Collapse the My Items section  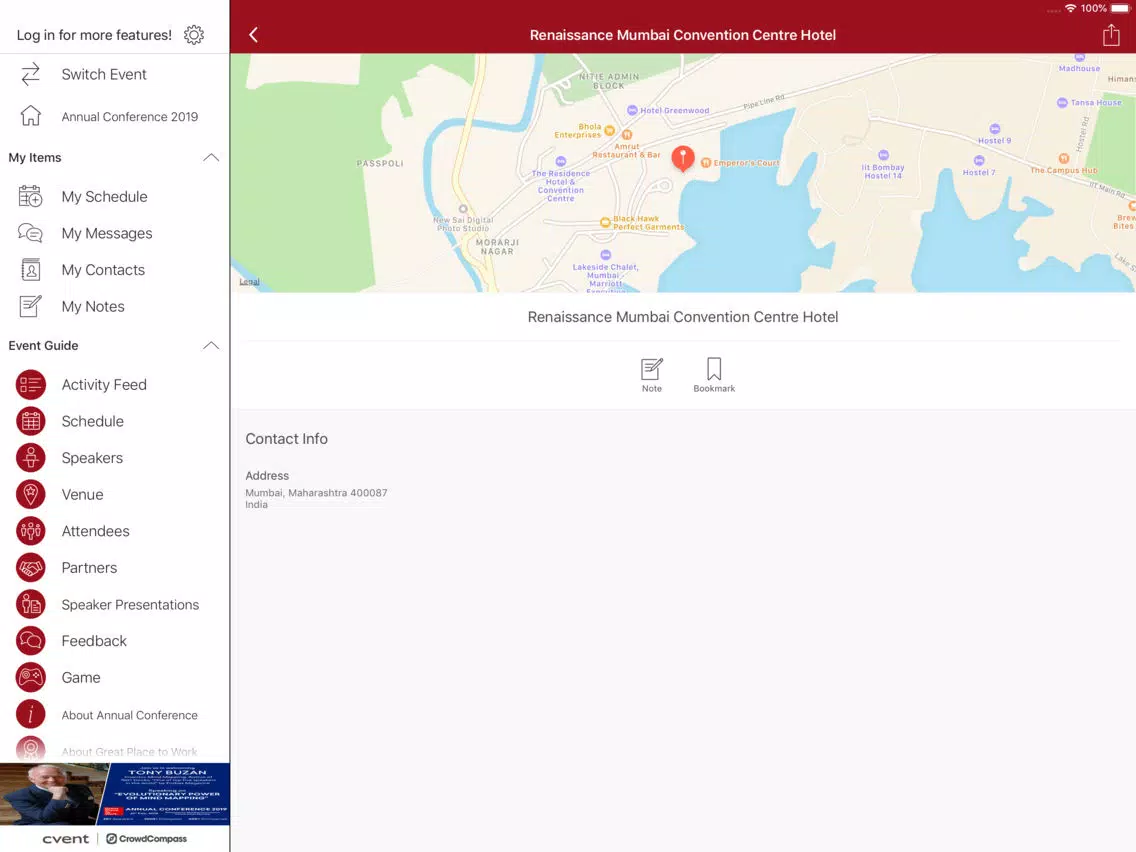pos(211,157)
